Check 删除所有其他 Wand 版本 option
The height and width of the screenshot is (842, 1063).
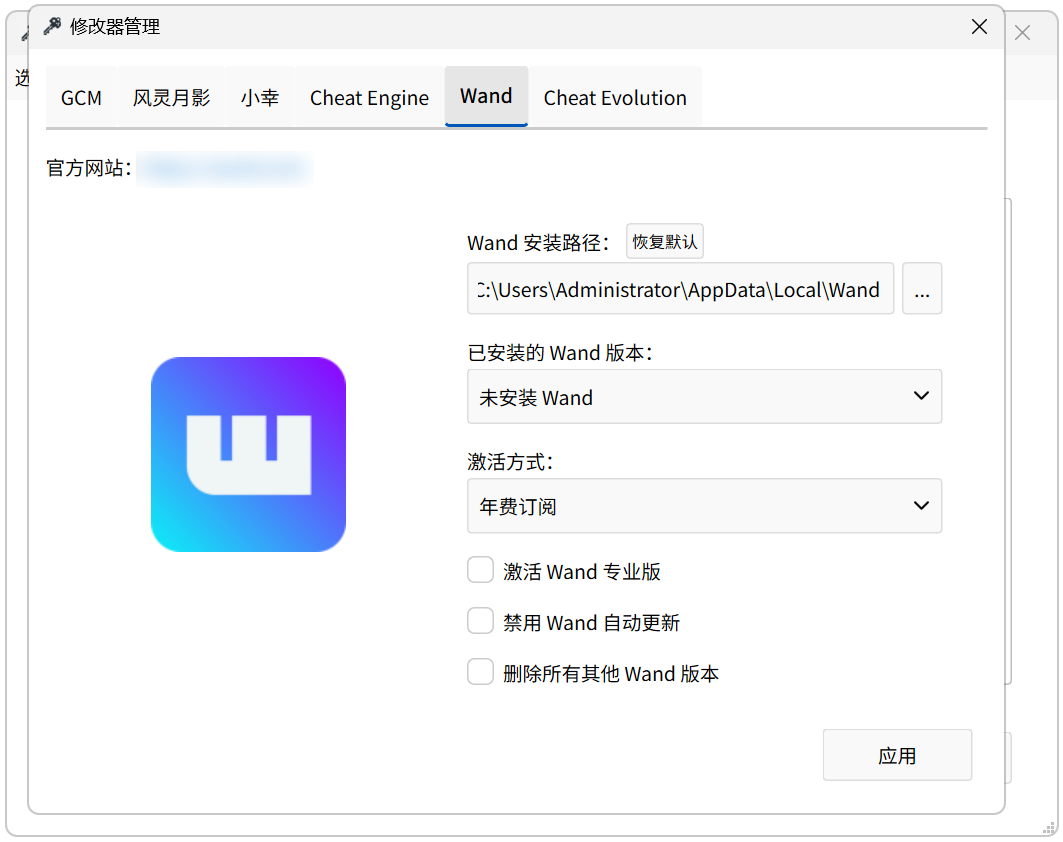click(x=481, y=672)
